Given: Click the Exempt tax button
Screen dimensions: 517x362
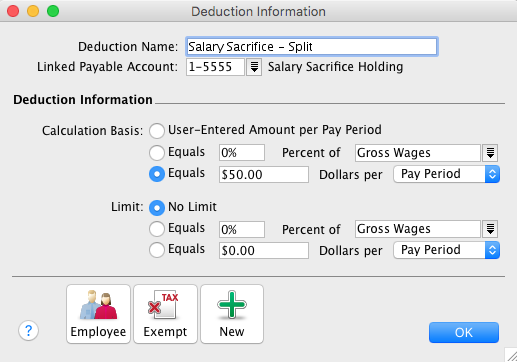Looking at the screenshot, I should pos(165,314).
